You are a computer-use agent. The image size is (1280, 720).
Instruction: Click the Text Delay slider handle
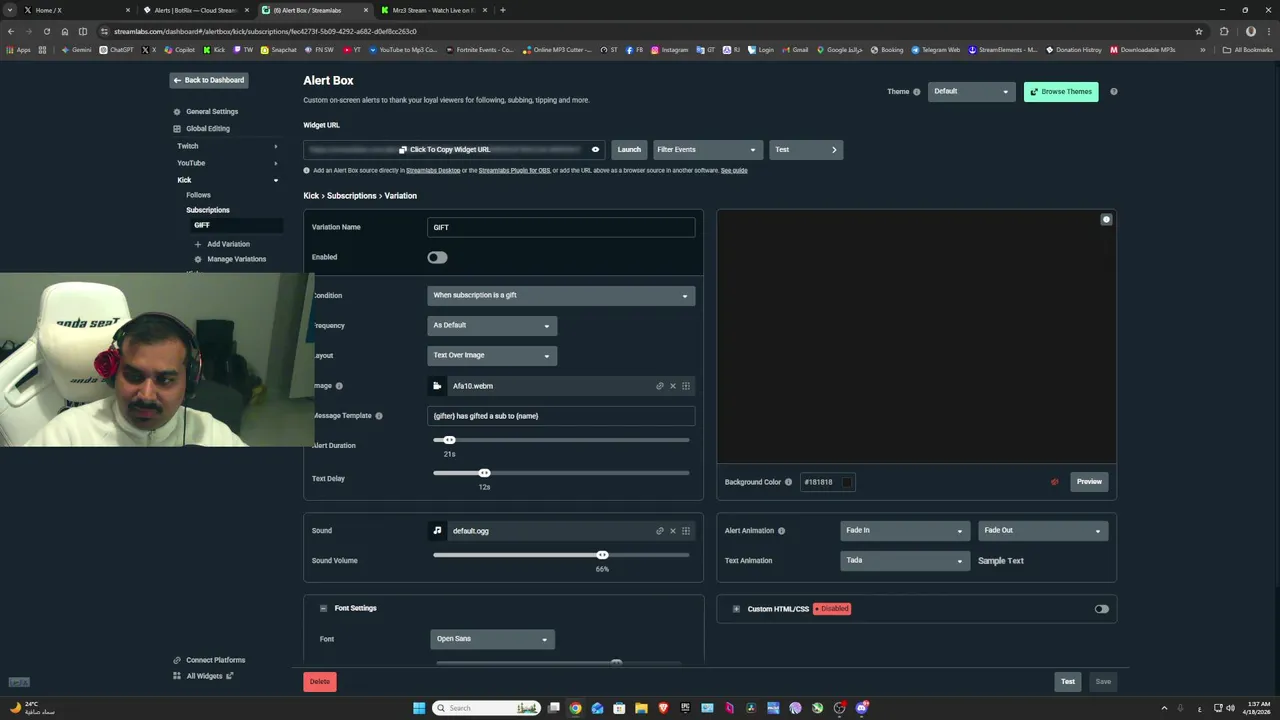point(484,473)
